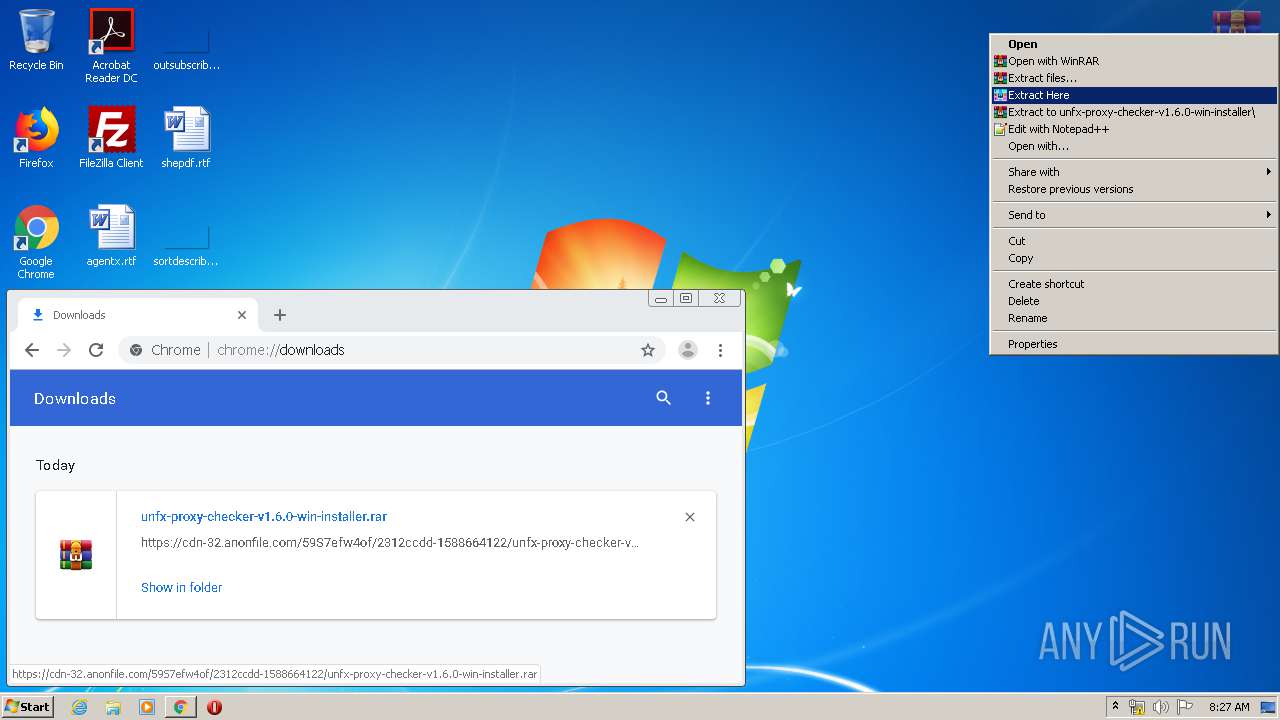Go forward in Chrome
This screenshot has height=720, width=1280.
64,350
